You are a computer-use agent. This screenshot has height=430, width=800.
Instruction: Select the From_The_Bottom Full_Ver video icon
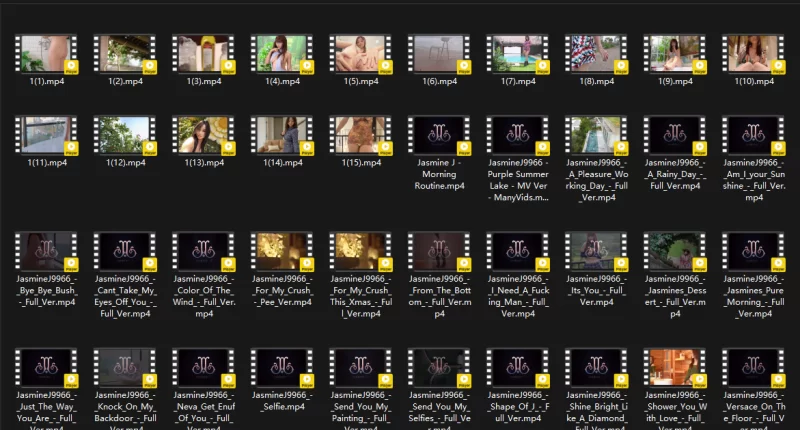[x=439, y=251]
